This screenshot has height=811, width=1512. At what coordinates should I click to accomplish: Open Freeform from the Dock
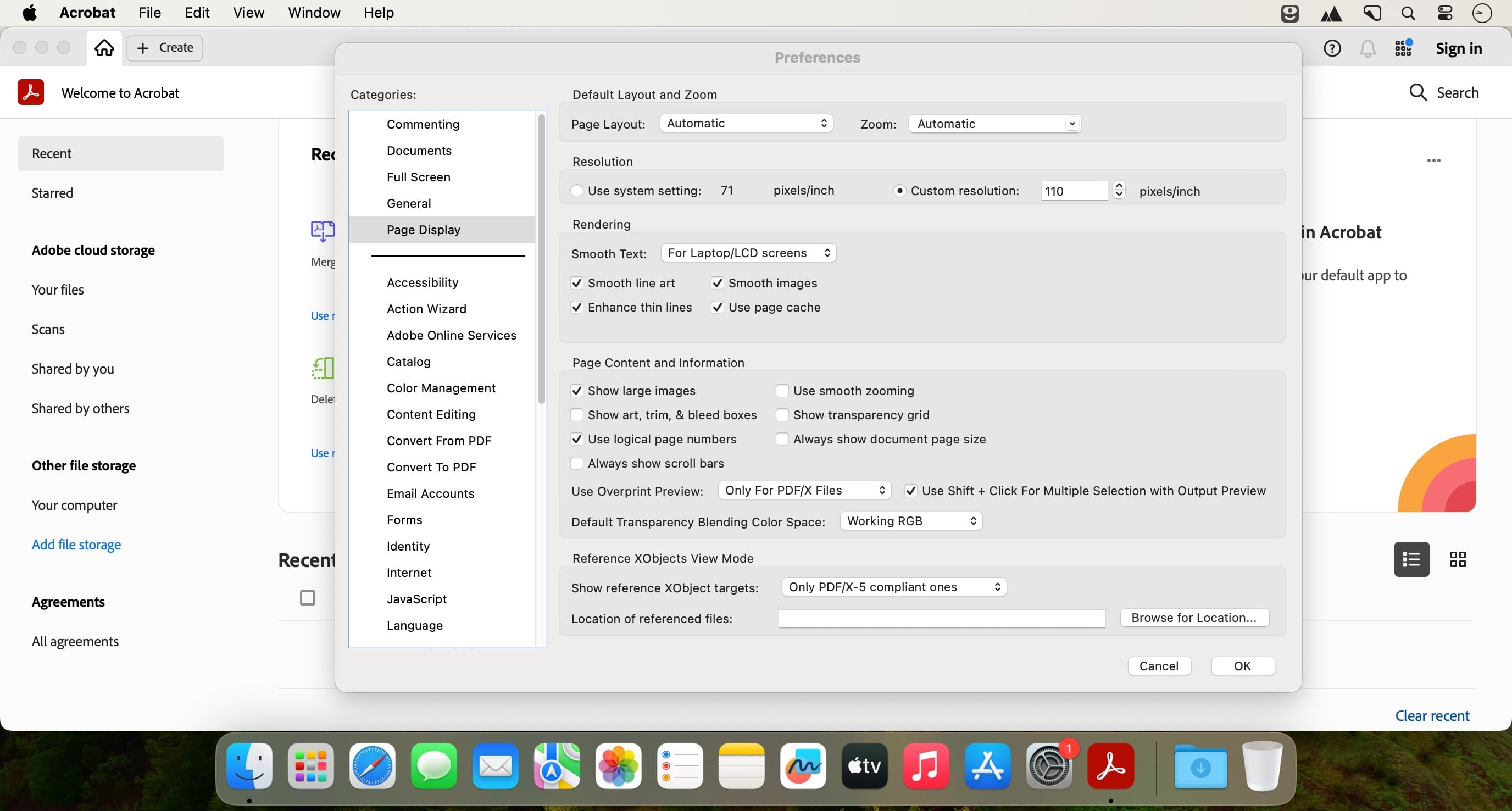(803, 766)
